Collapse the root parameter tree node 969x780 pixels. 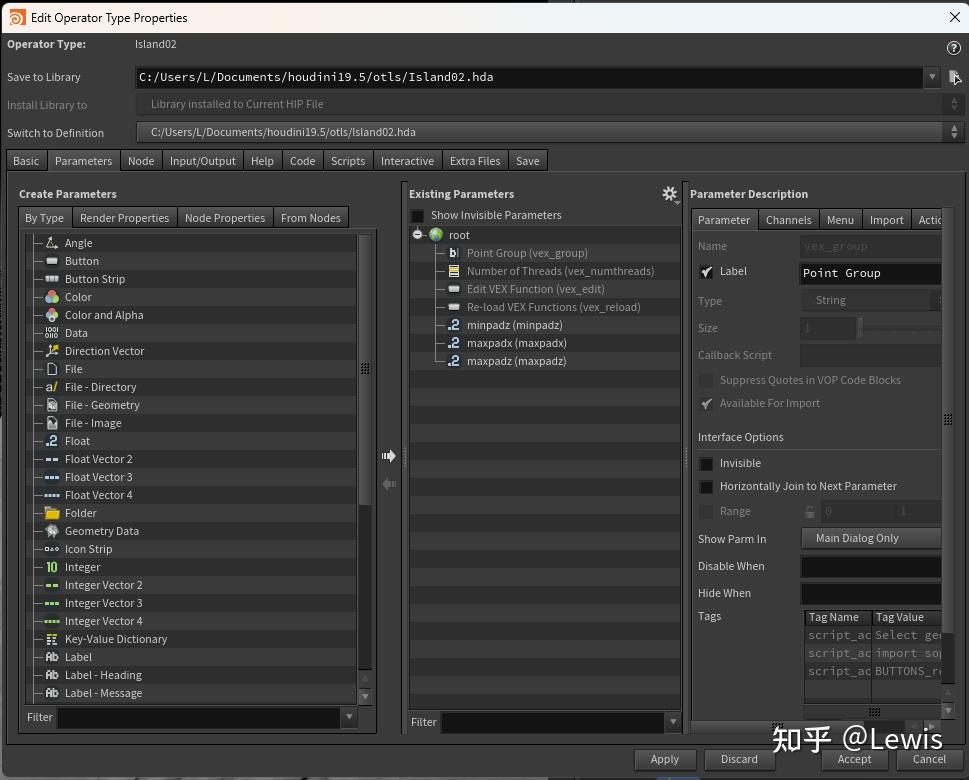(418, 234)
